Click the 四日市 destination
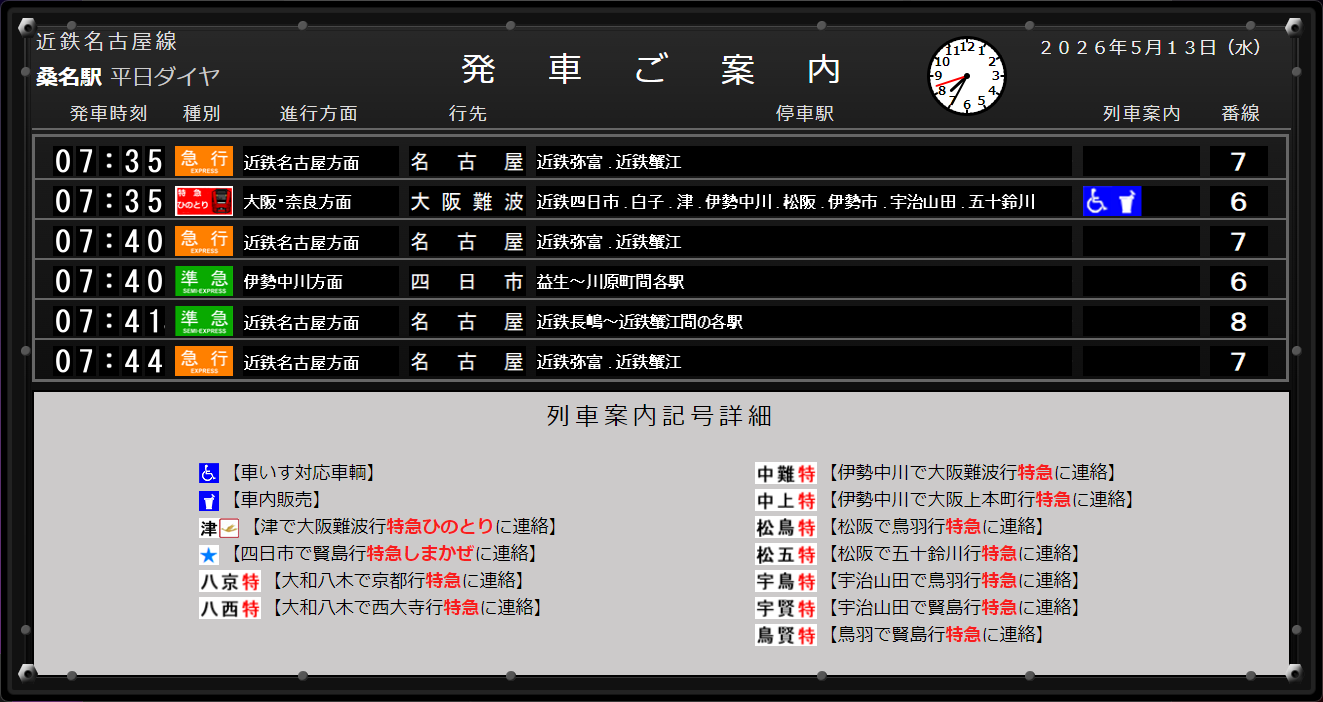Screen dimensions: 1323x702 pyautogui.click(x=467, y=282)
